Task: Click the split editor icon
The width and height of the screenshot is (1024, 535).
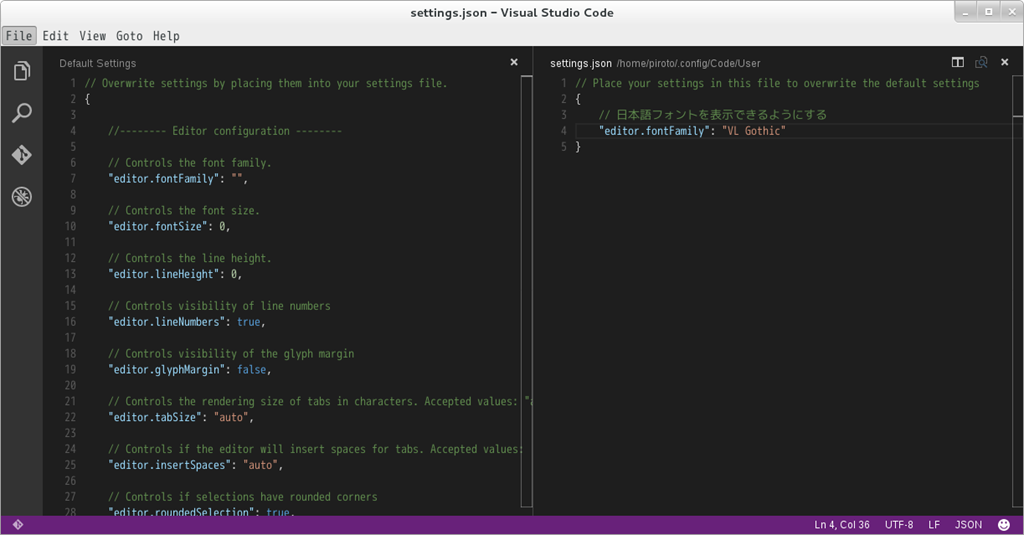Action: [x=957, y=63]
